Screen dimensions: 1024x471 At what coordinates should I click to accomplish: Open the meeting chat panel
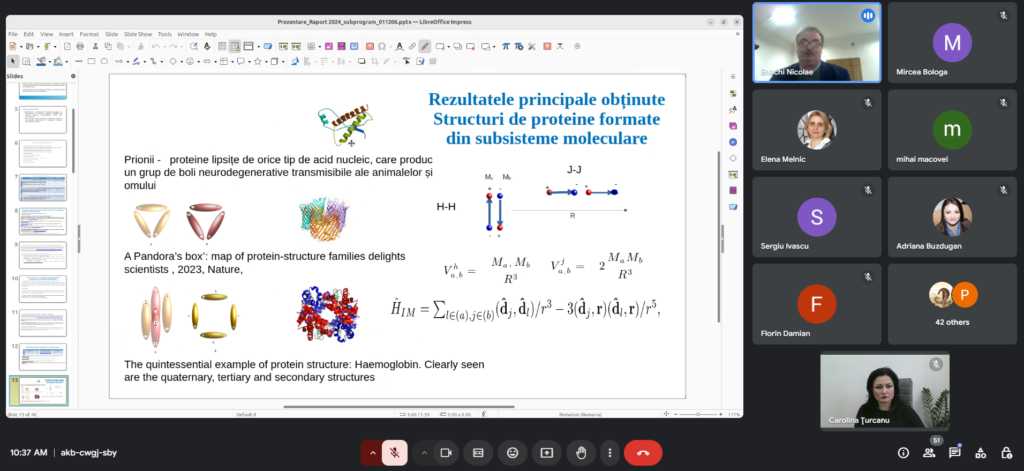[x=955, y=453]
